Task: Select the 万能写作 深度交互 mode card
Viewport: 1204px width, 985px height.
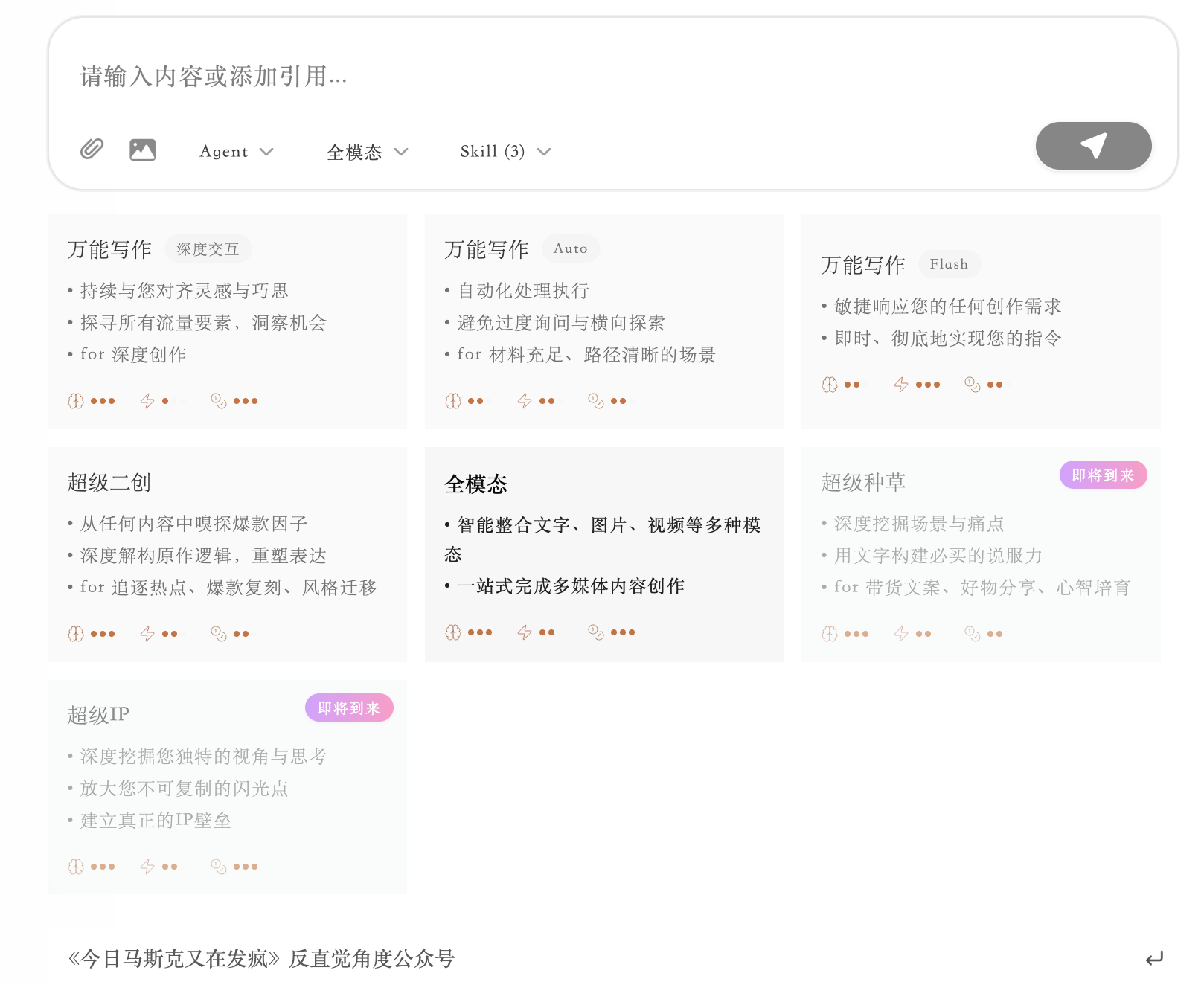Action: coord(227,321)
